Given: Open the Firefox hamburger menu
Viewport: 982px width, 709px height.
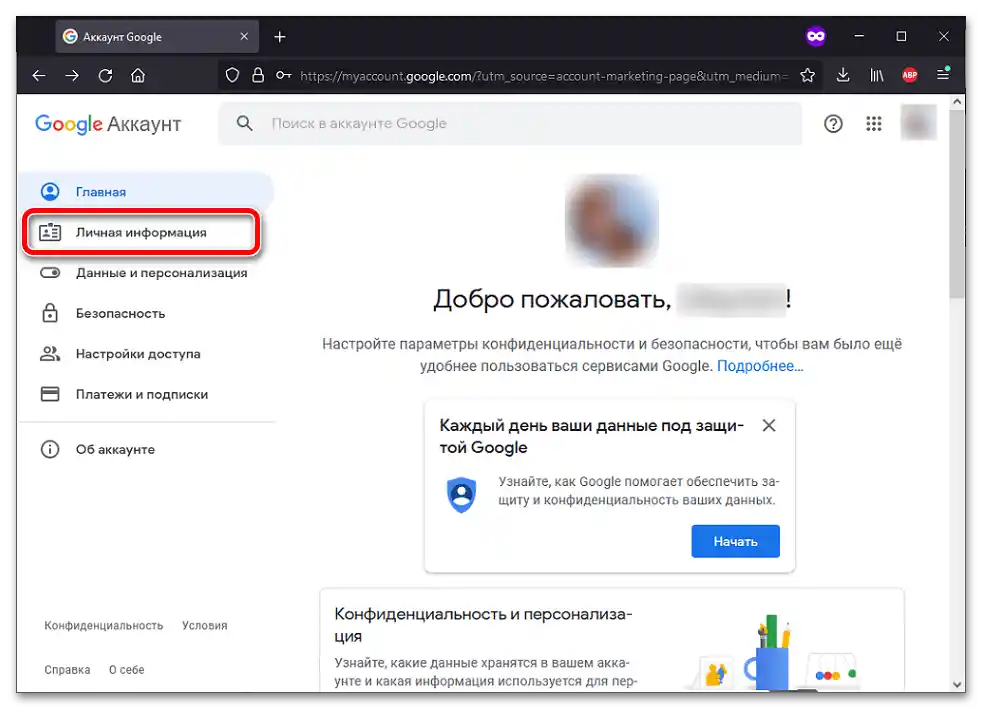Looking at the screenshot, I should (x=943, y=75).
